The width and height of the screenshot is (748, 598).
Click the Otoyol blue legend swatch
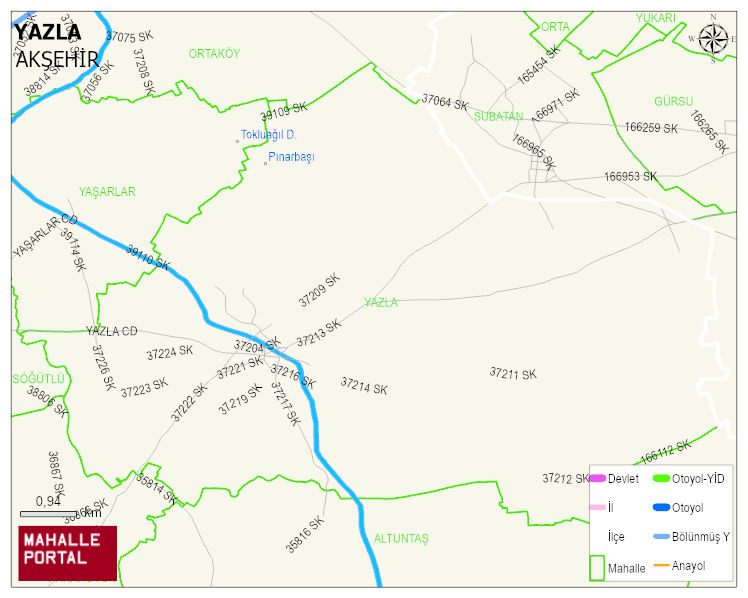tap(661, 507)
